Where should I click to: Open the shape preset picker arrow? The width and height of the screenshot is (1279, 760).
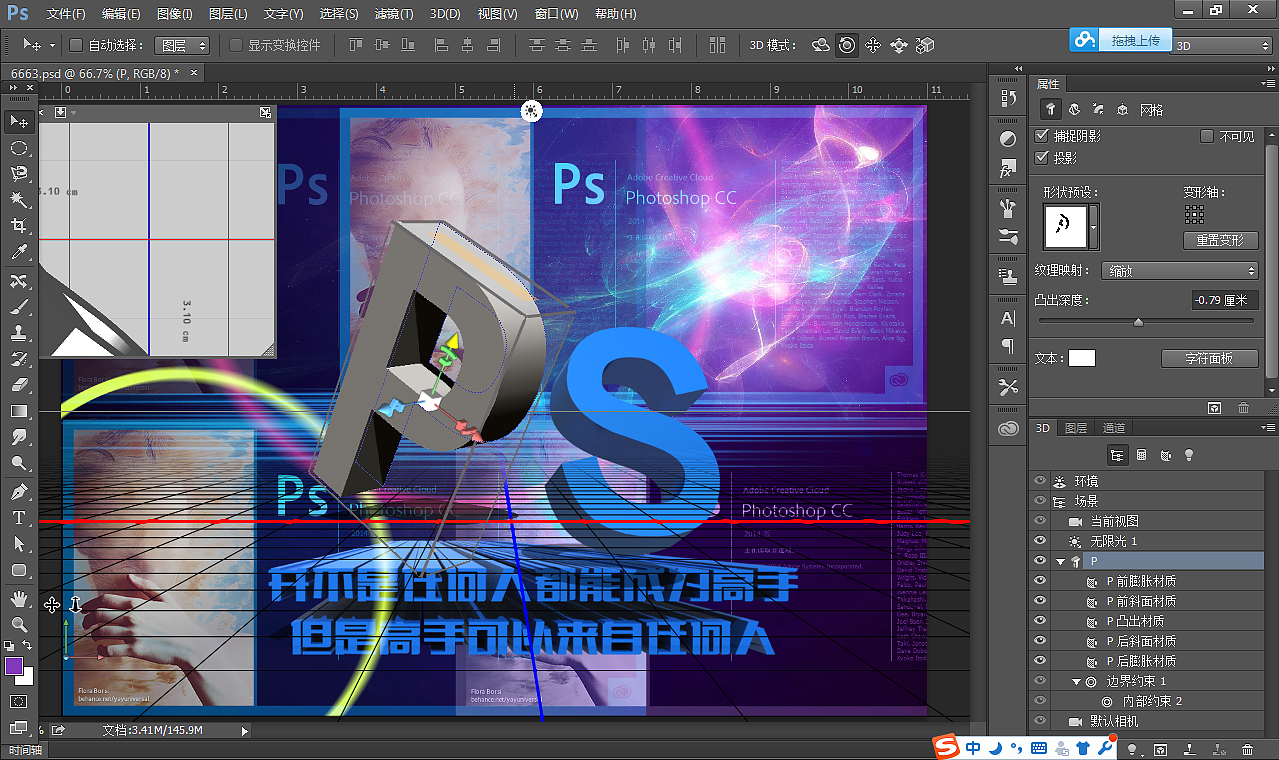click(x=1093, y=227)
